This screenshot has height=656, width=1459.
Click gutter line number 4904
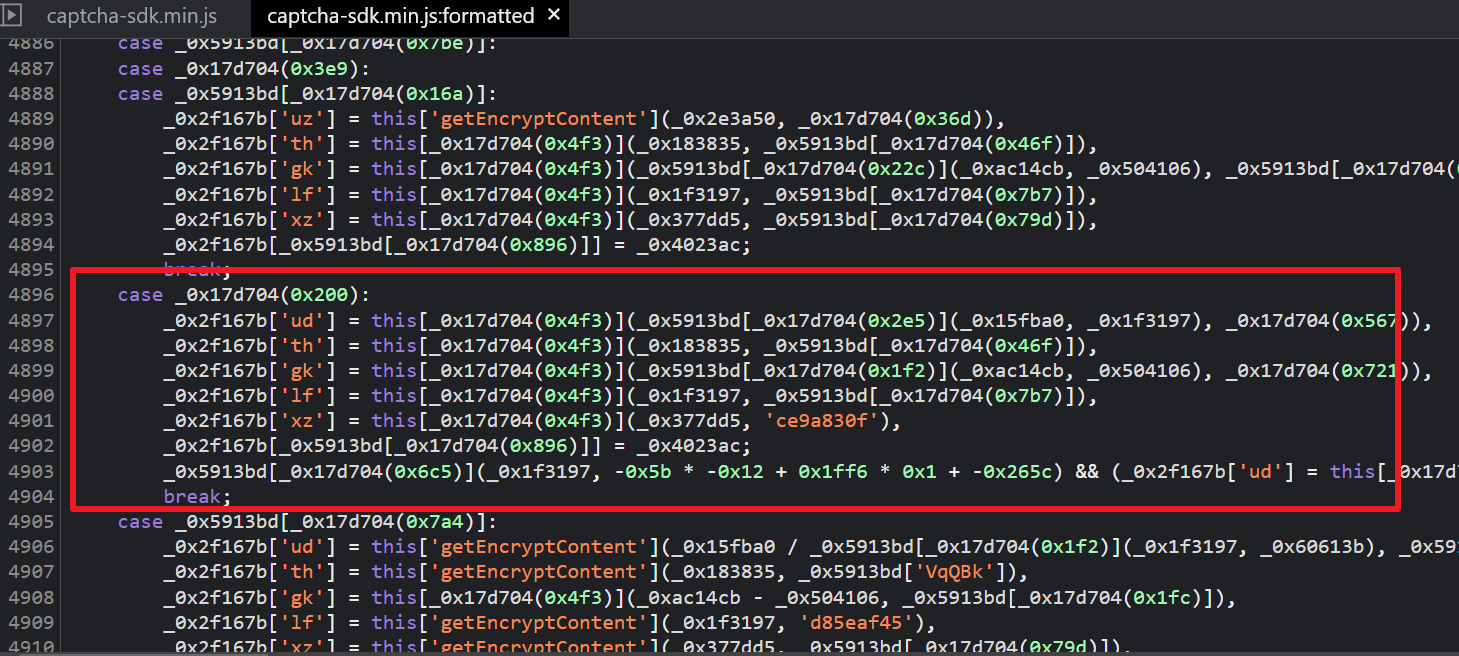pos(29,496)
